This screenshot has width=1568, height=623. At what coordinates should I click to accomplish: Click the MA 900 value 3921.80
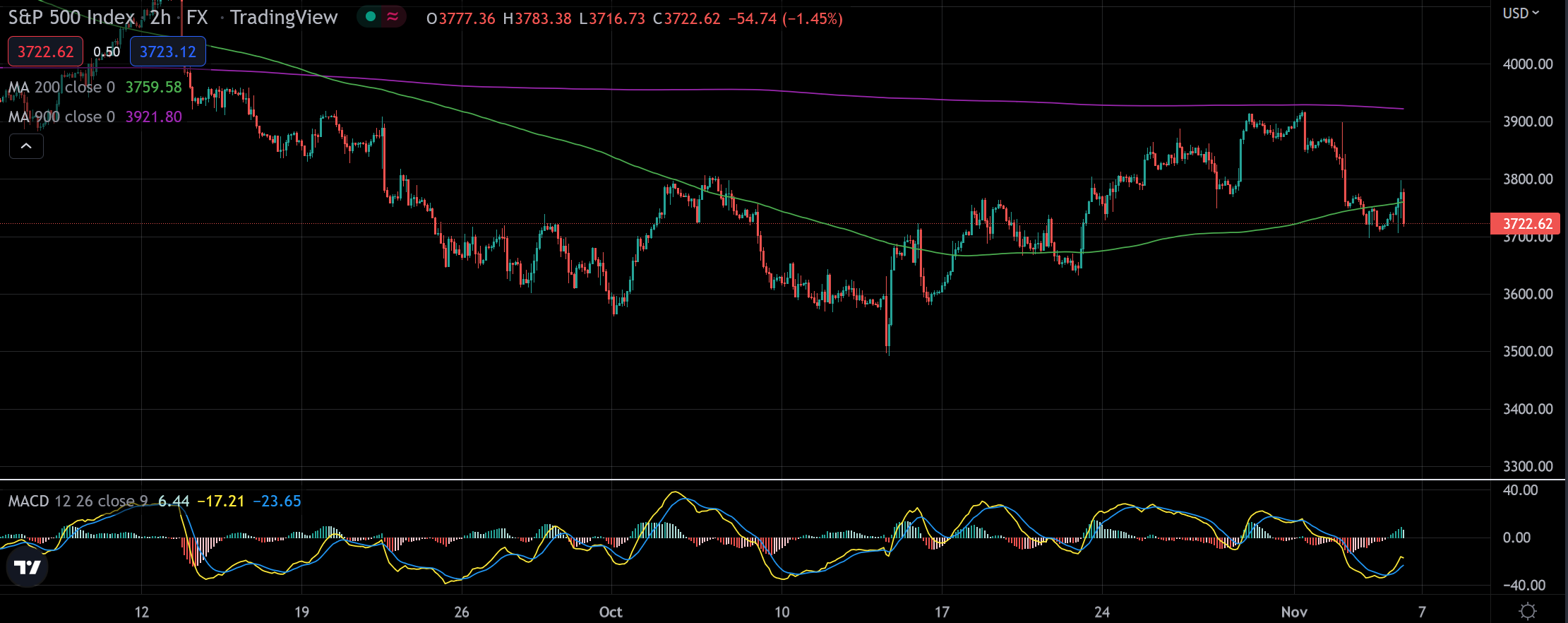(154, 117)
